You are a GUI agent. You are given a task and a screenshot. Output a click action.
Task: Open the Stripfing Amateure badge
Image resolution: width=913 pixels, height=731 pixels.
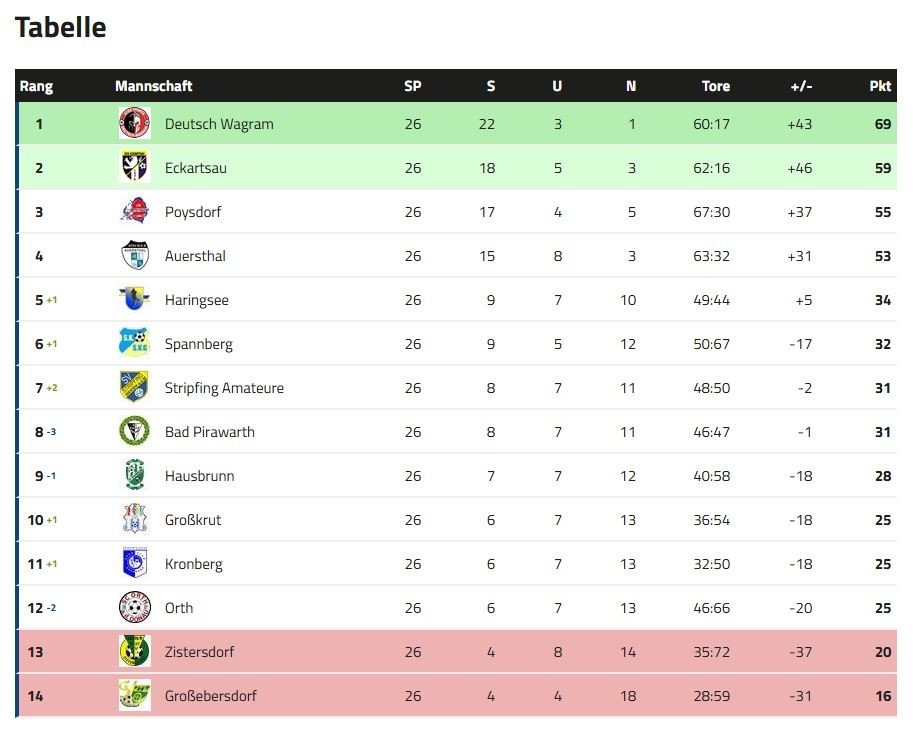point(135,387)
